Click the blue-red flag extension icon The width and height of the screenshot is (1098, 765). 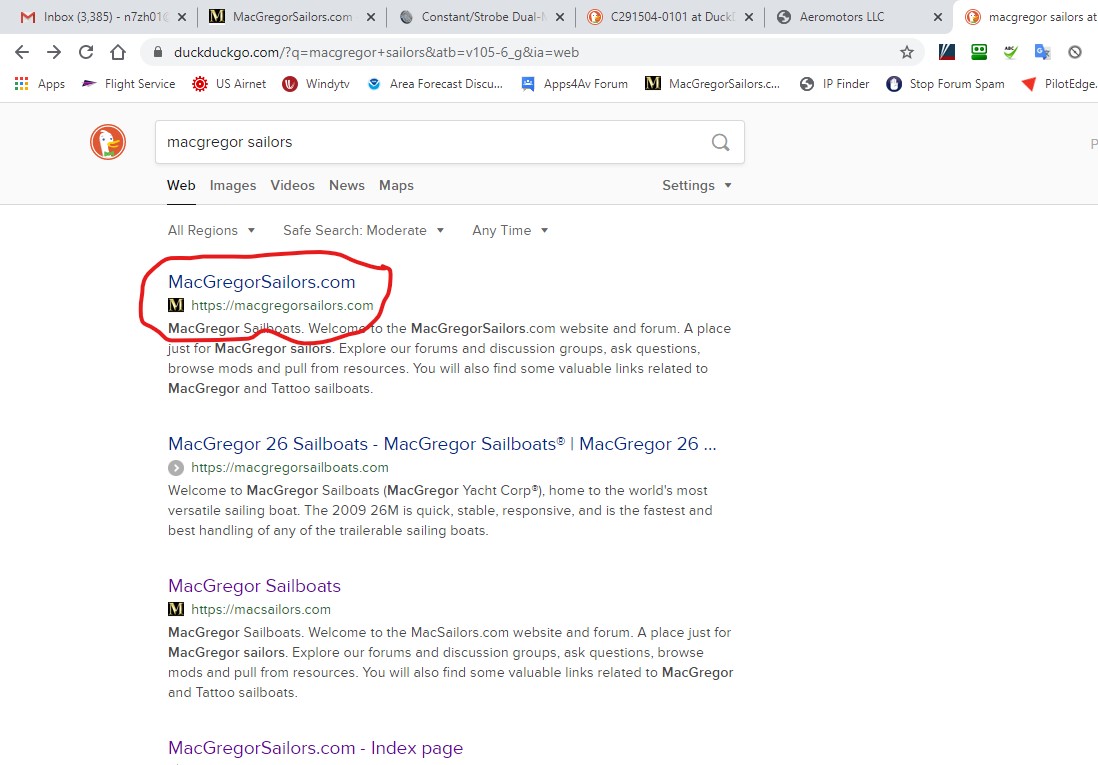pyautogui.click(x=947, y=52)
